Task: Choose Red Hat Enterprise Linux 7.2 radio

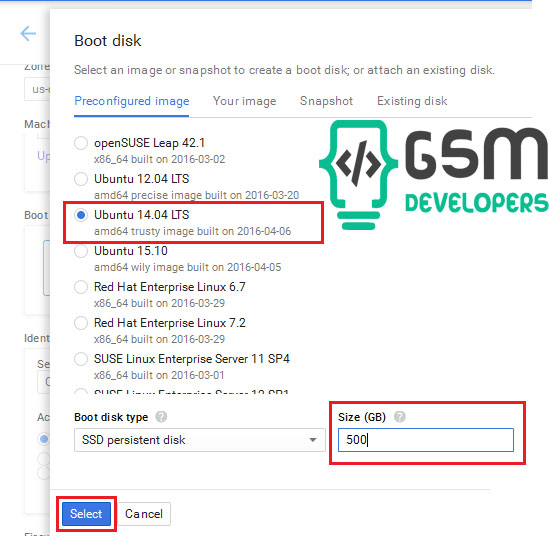Action: 81,323
